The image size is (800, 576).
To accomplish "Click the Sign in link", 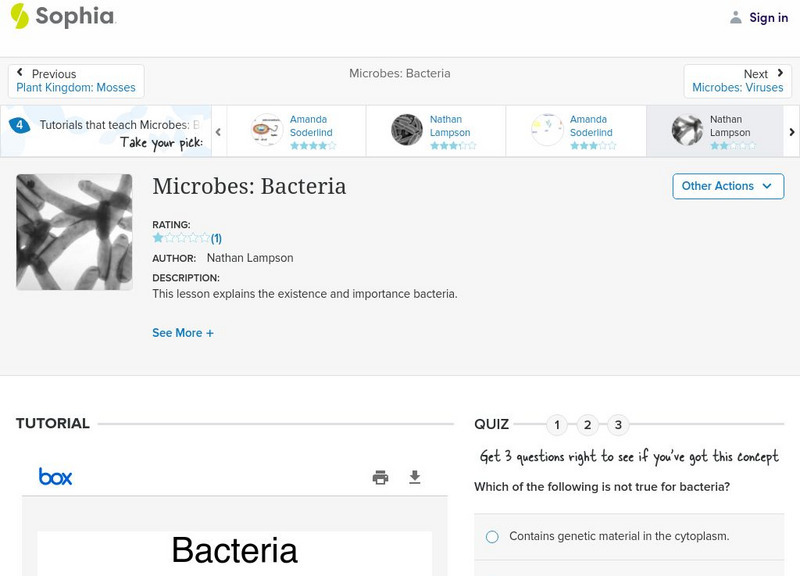I will point(768,17).
